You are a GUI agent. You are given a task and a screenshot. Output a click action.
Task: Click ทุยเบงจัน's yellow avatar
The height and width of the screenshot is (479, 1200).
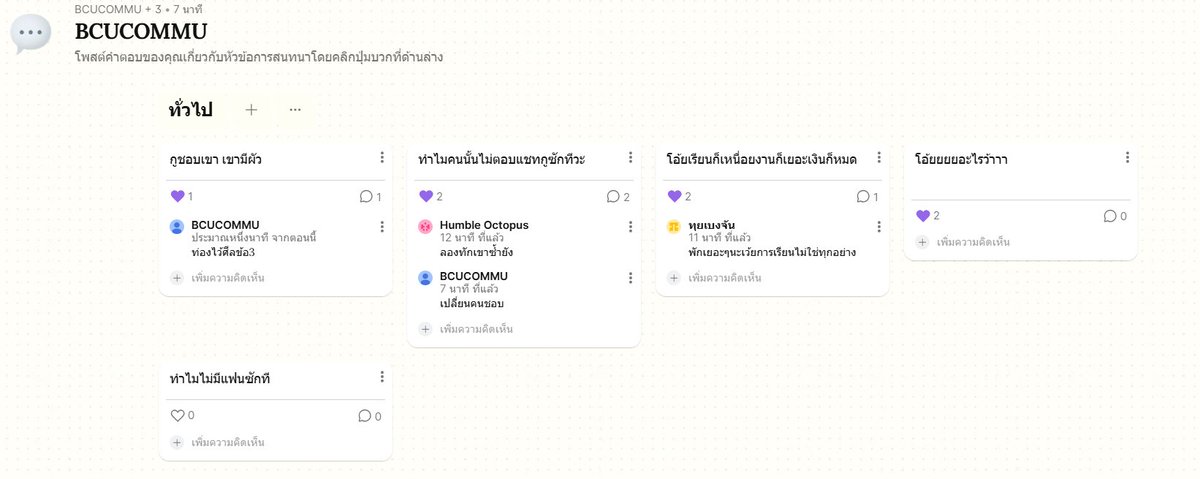click(x=674, y=227)
